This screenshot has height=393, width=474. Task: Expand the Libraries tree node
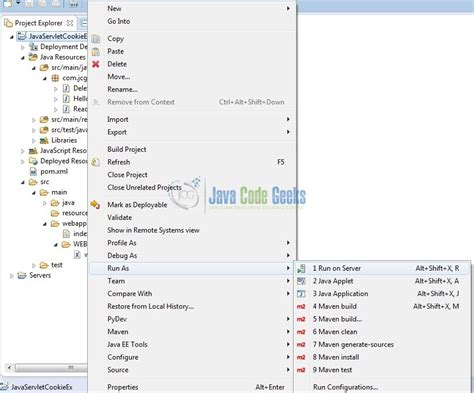coord(34,141)
